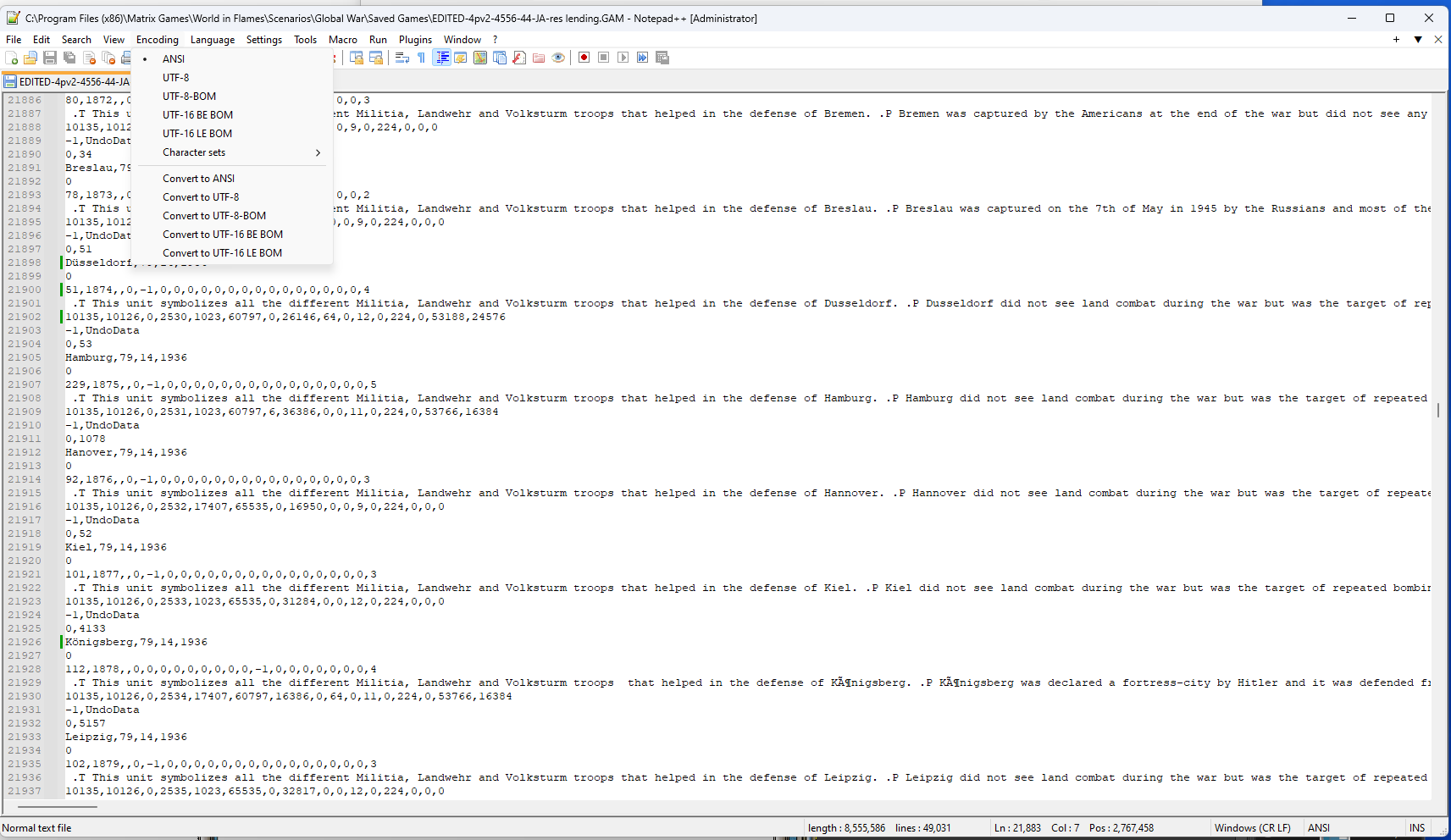Image resolution: width=1451 pixels, height=840 pixels.
Task: Click the Playback macro icon
Action: point(623,58)
